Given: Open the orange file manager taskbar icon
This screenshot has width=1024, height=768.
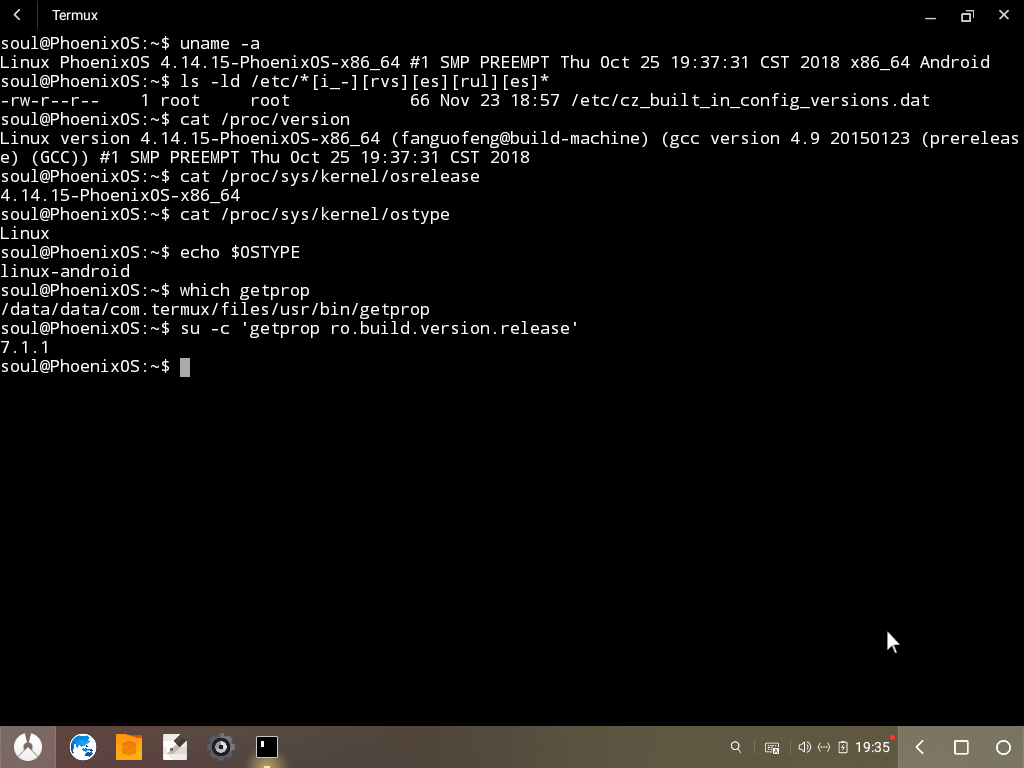Looking at the screenshot, I should tap(129, 746).
